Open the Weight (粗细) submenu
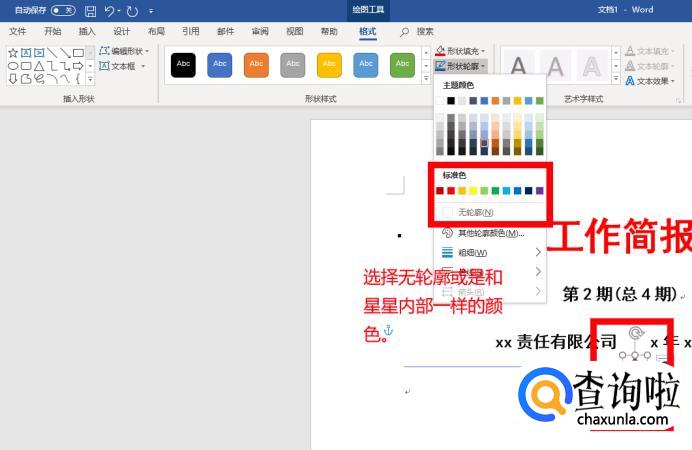This screenshot has width=692, height=450. (490, 253)
